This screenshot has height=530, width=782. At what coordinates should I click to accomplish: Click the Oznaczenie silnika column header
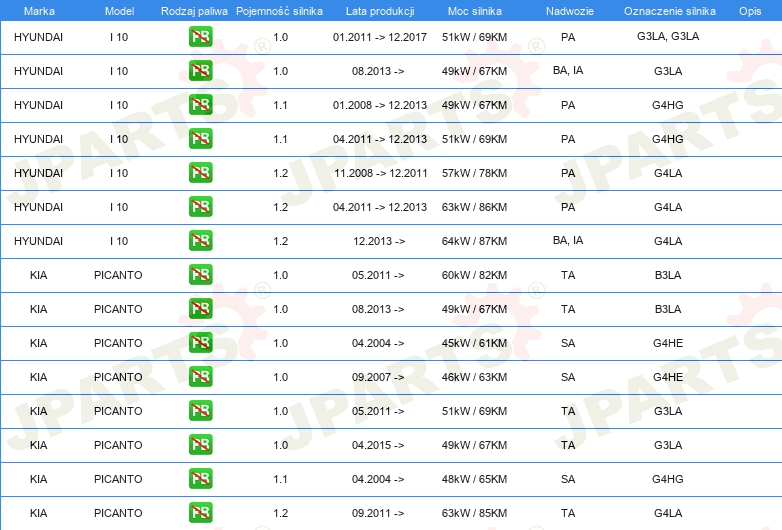670,11
